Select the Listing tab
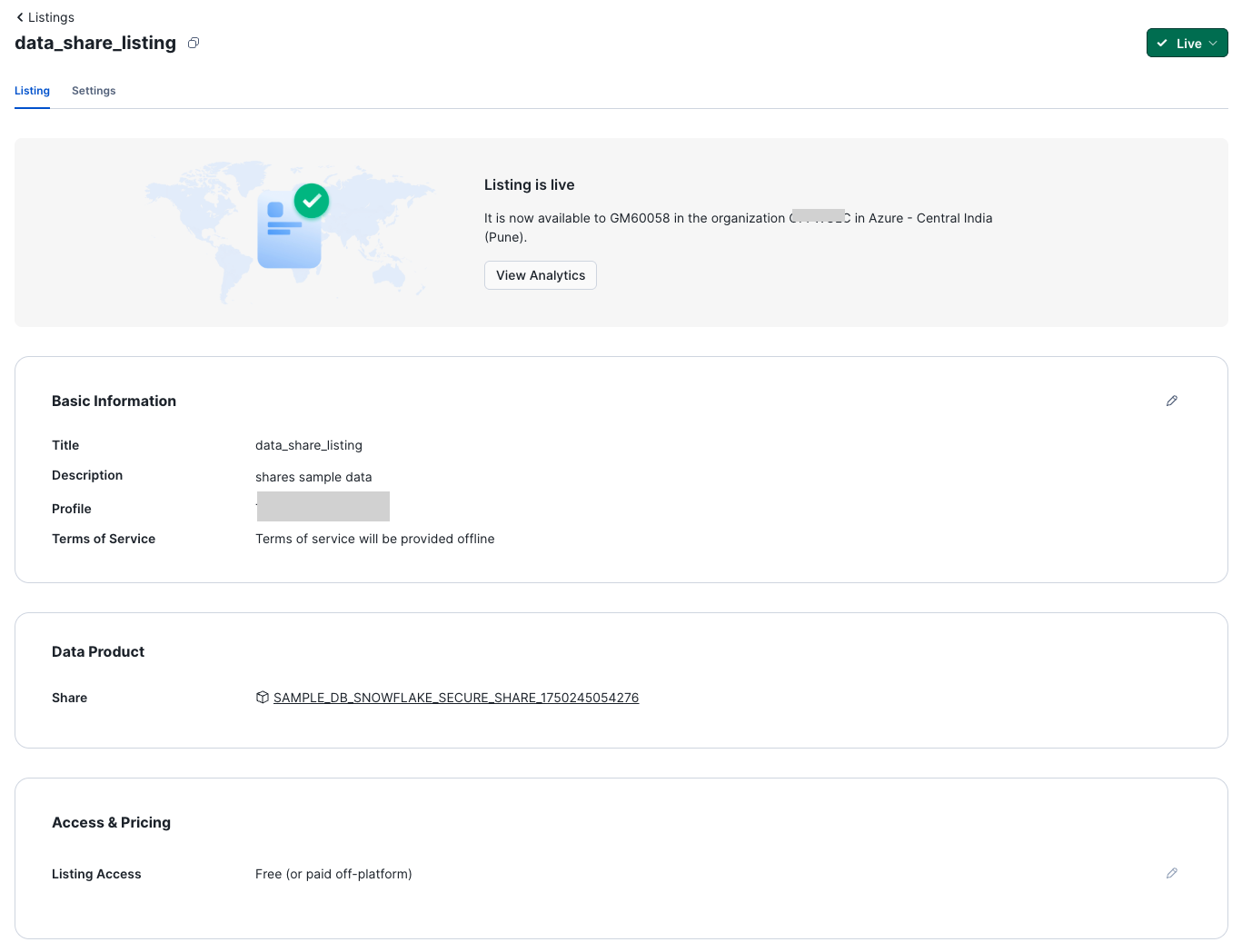The image size is (1242, 952). tap(32, 91)
